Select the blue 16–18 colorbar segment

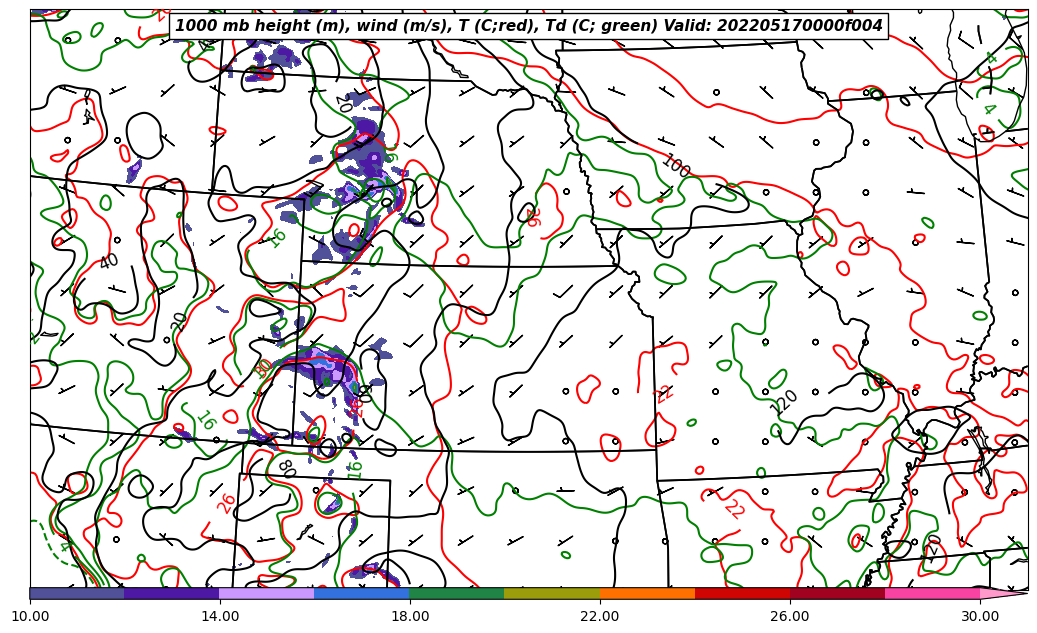pyautogui.click(x=362, y=593)
